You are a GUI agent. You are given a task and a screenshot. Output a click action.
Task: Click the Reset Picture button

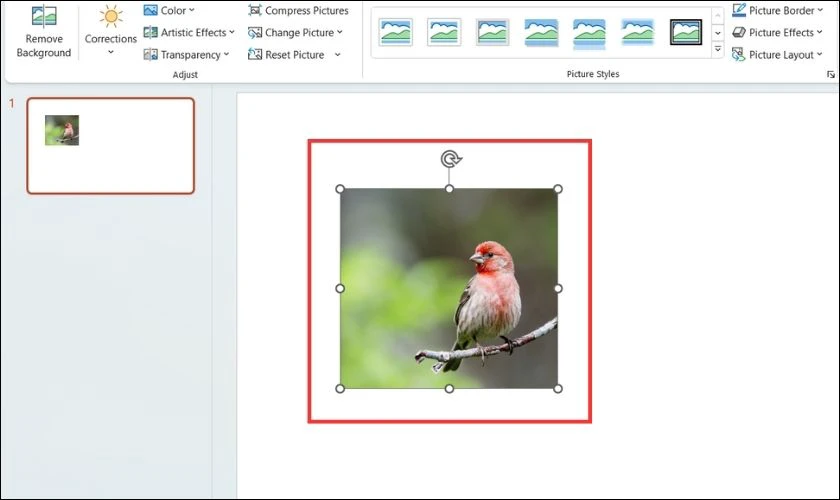click(x=287, y=55)
